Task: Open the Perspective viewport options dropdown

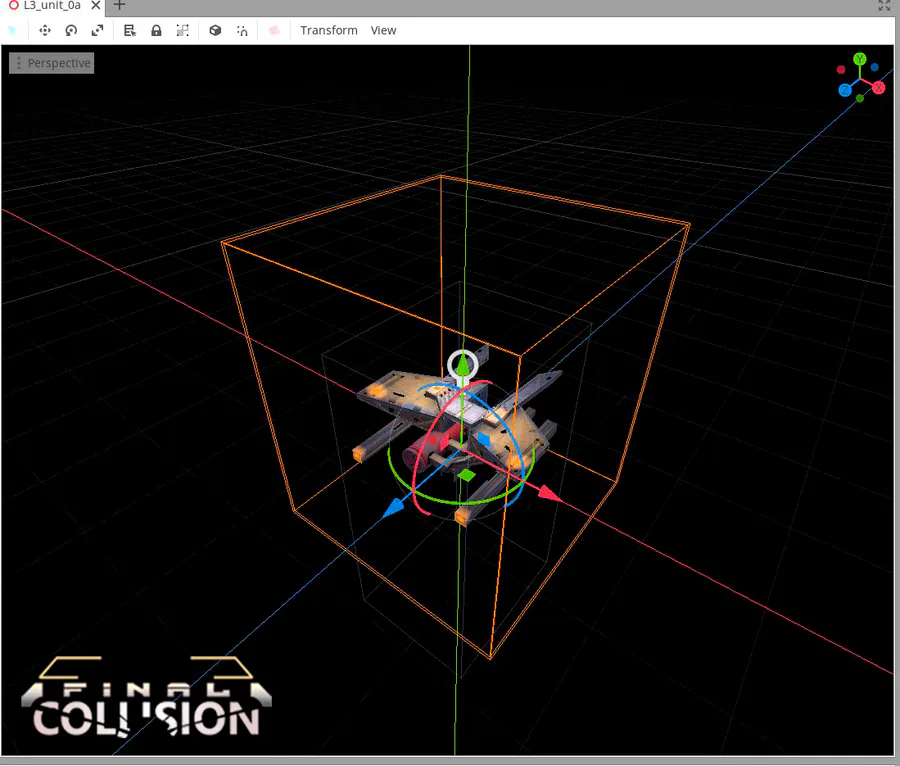Action: coord(52,63)
